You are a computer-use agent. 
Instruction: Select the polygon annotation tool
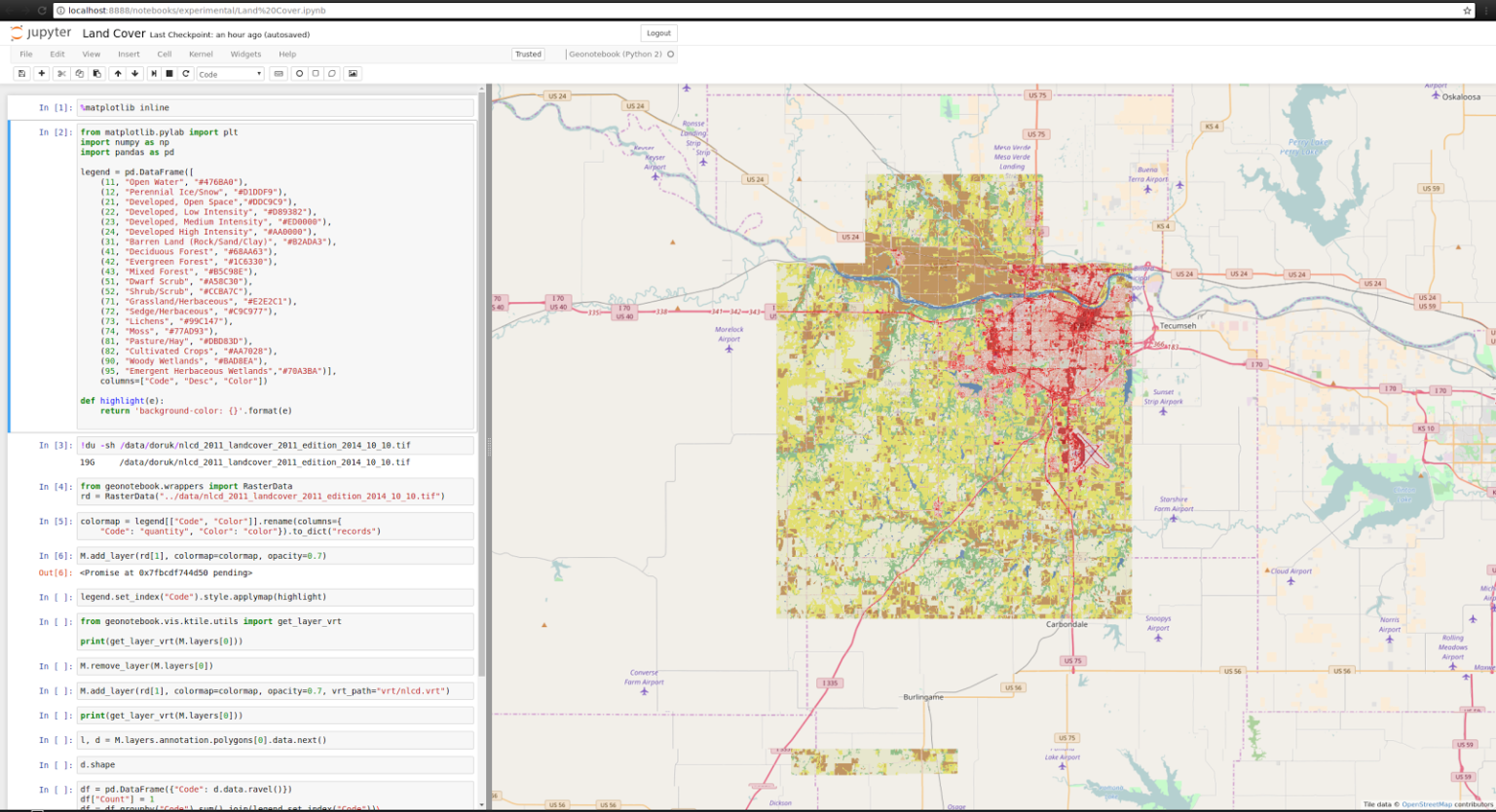click(332, 74)
